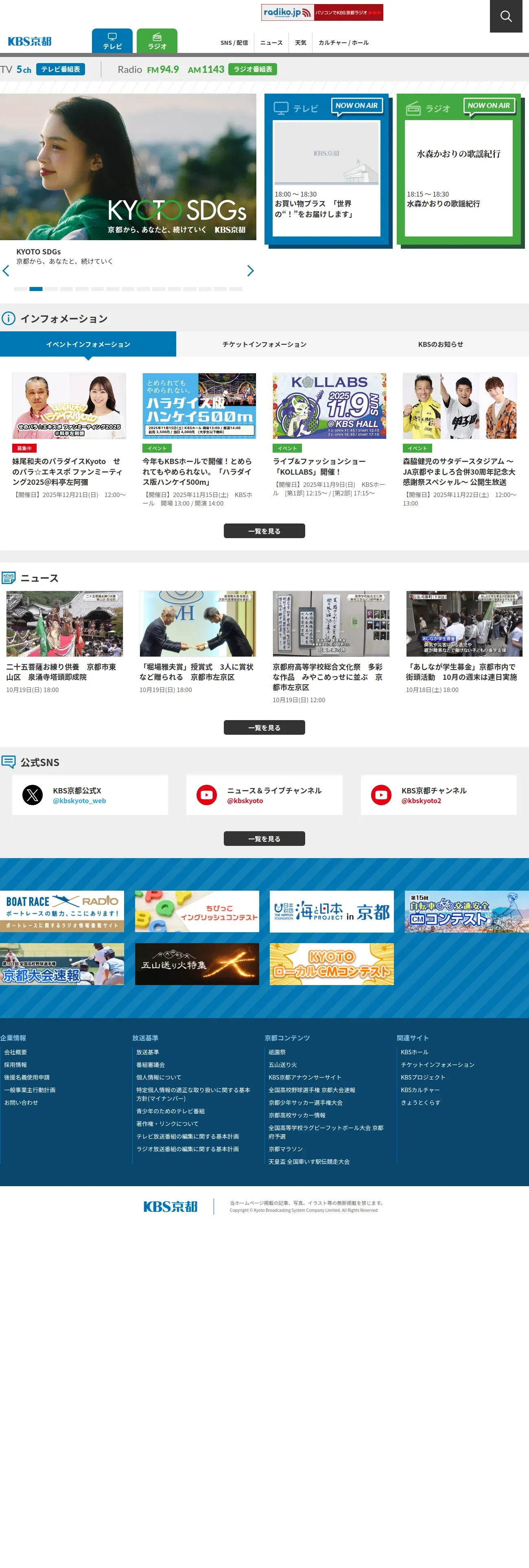Open ニュース in the header navigation
The width and height of the screenshot is (529, 1568).
271,43
